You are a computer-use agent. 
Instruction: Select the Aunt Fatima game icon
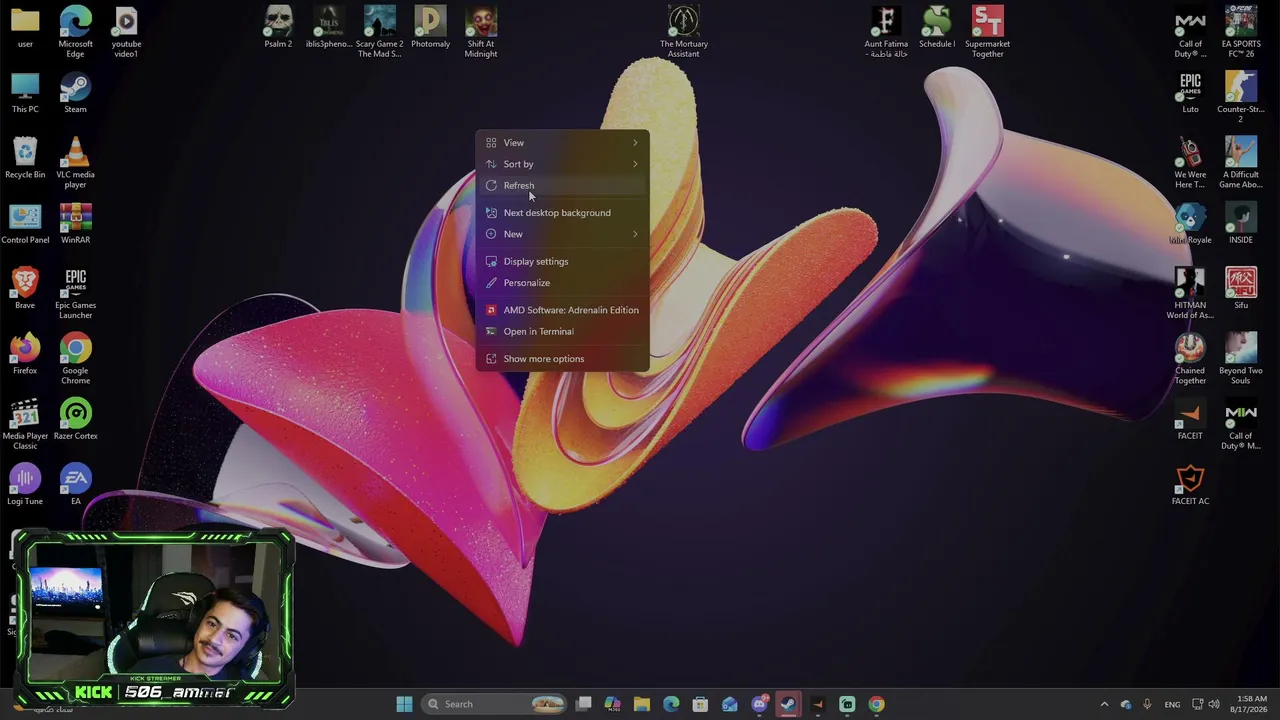point(886,32)
